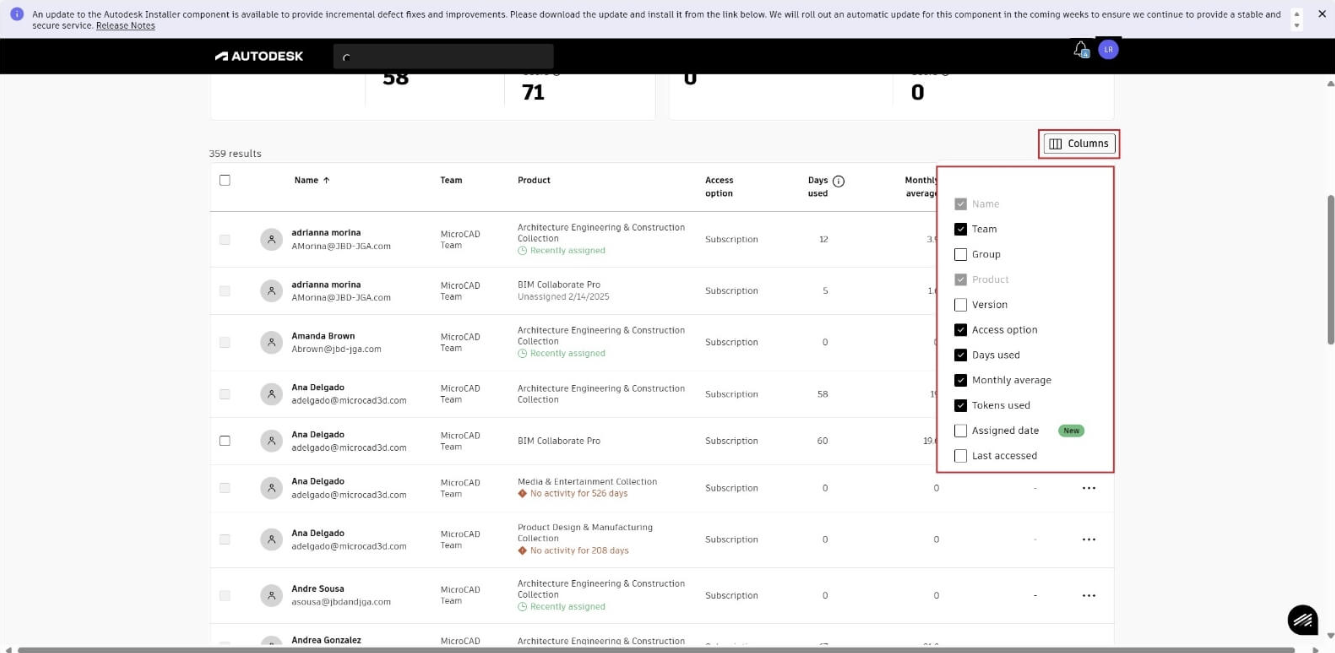The height and width of the screenshot is (653, 1335).
Task: Click the header search input field
Action: click(x=443, y=57)
